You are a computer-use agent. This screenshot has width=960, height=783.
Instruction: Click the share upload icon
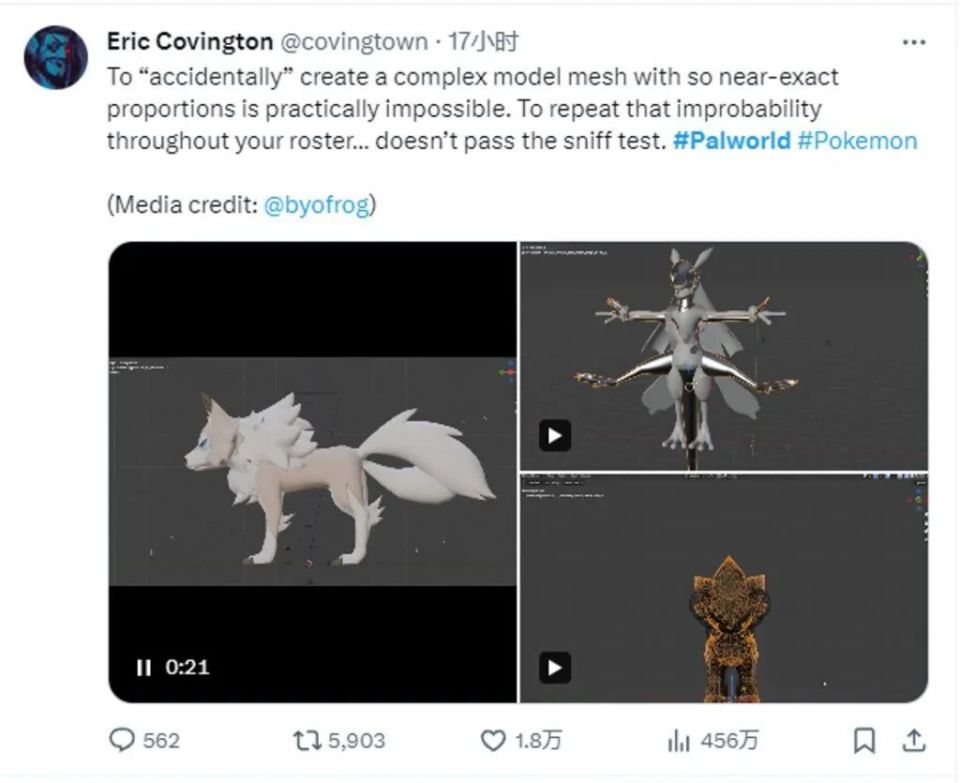(x=913, y=740)
